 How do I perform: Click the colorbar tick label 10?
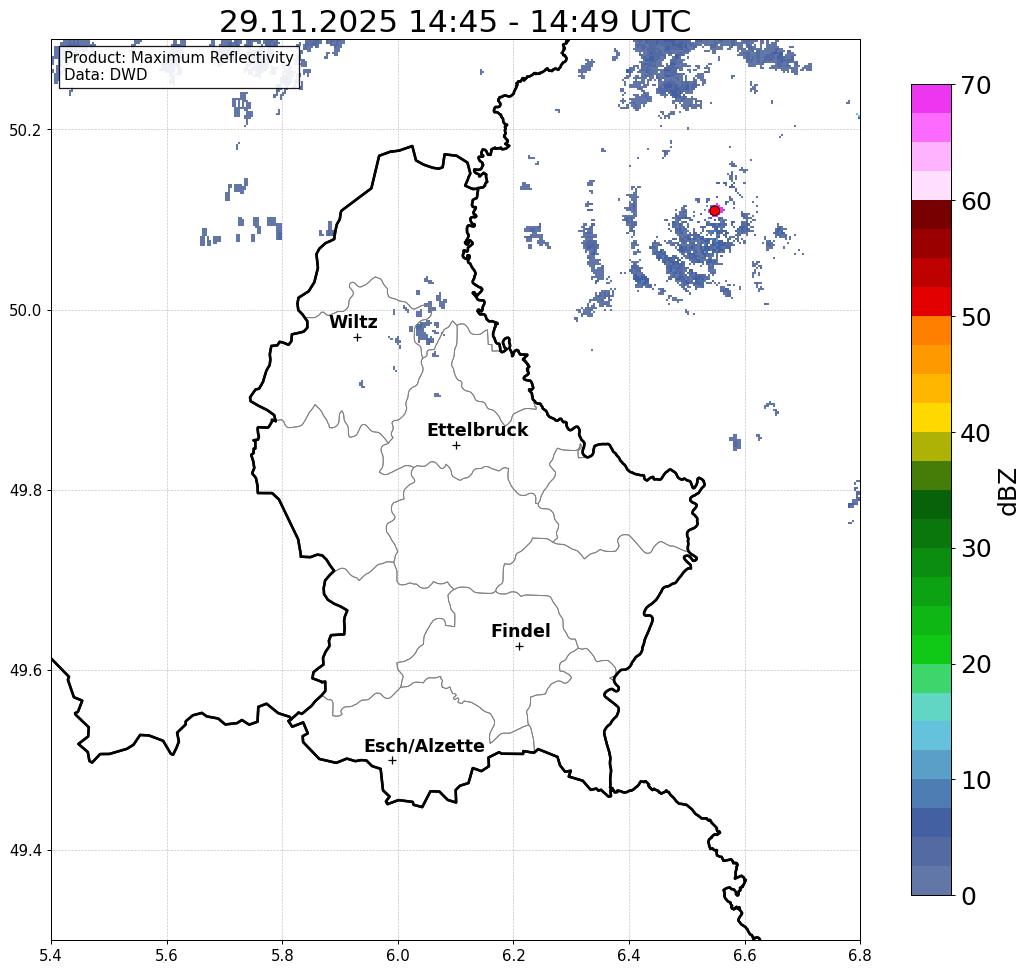point(976,780)
